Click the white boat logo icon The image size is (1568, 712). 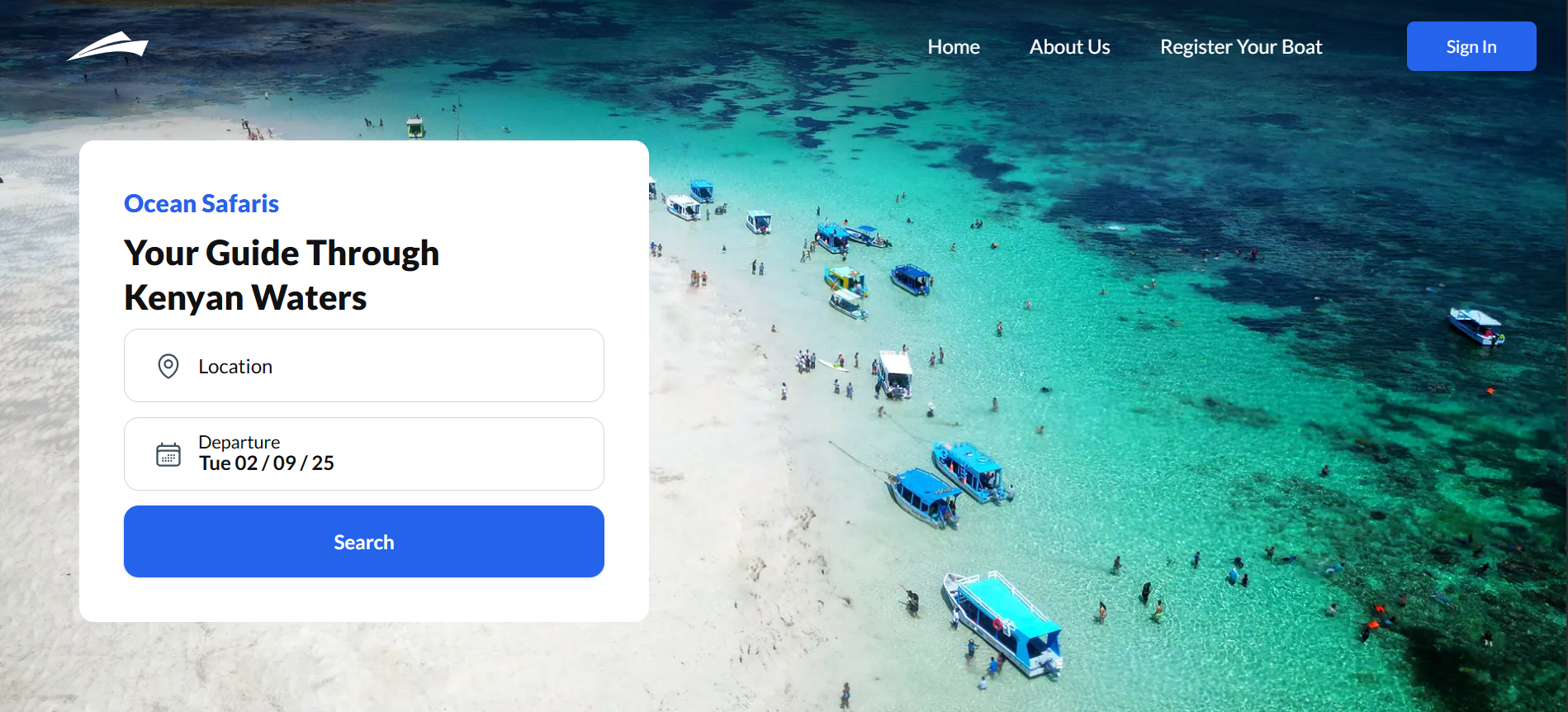coord(107,46)
